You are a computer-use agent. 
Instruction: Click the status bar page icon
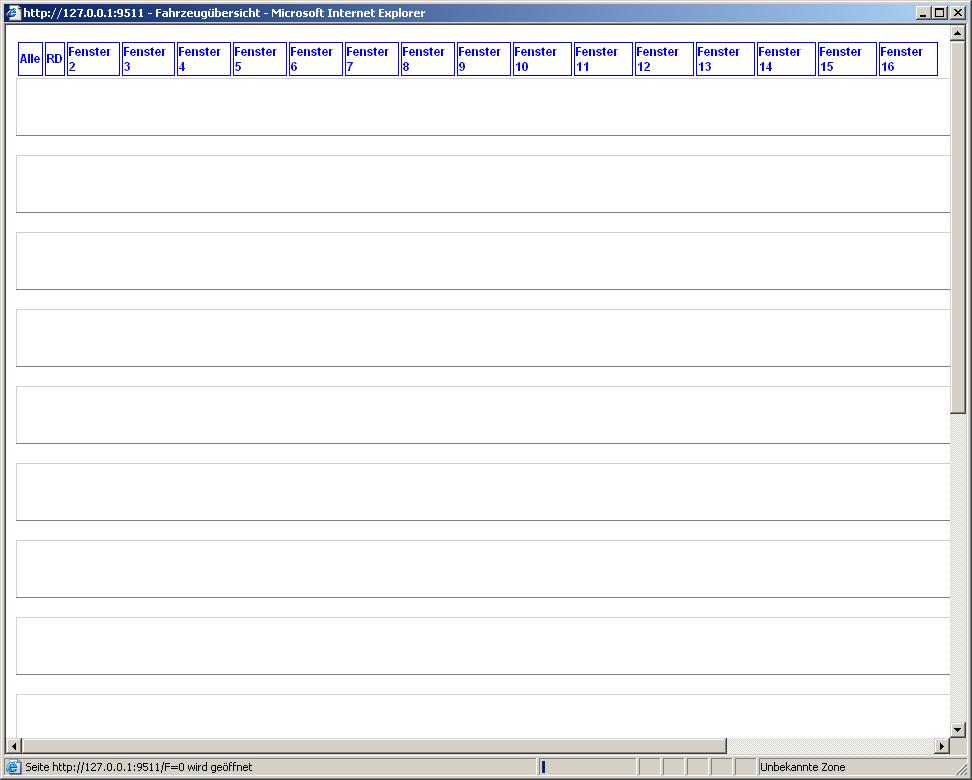pos(14,767)
